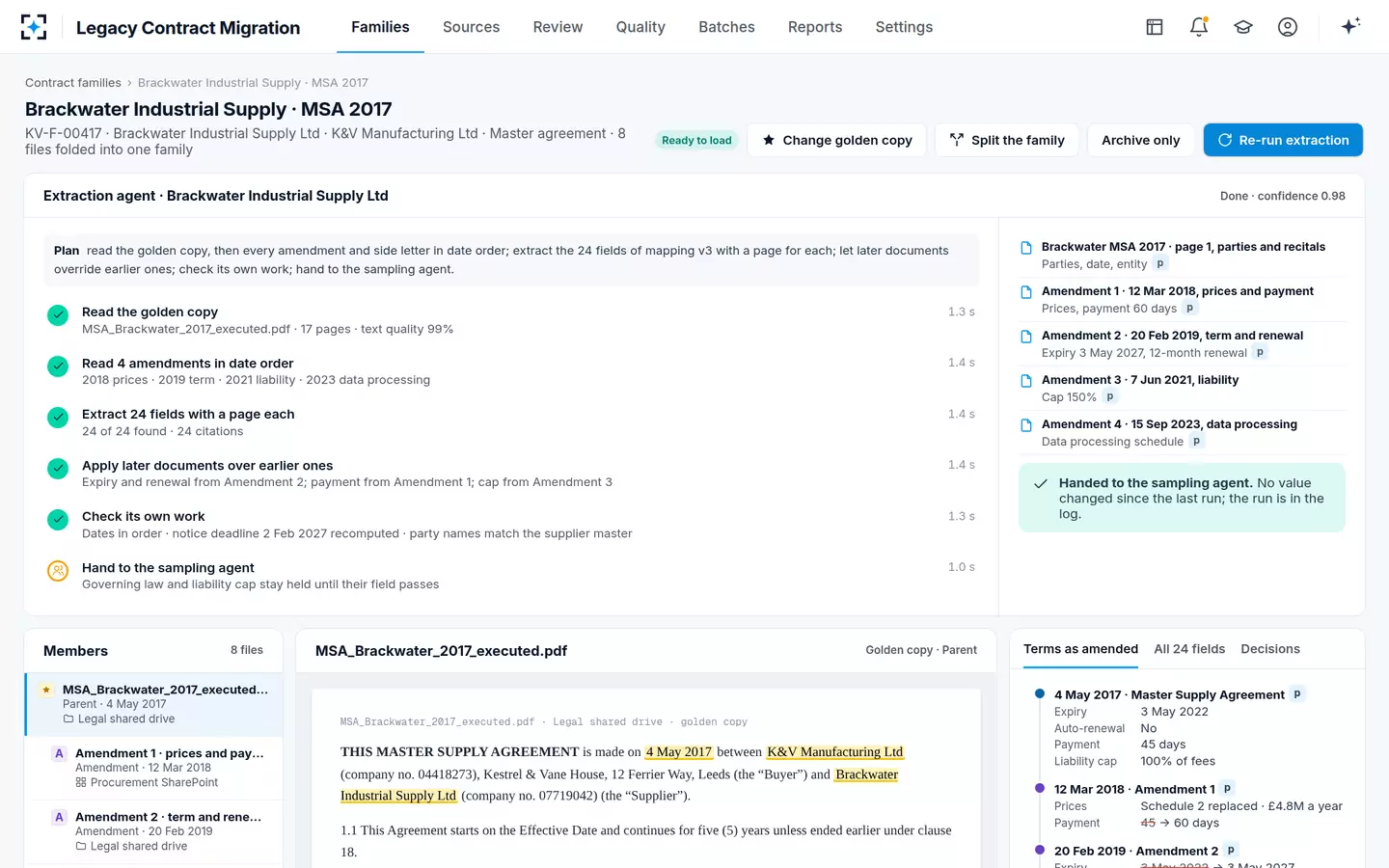Image resolution: width=1389 pixels, height=868 pixels.
Task: Click the green check beside Apply later documents
Action: point(58,468)
